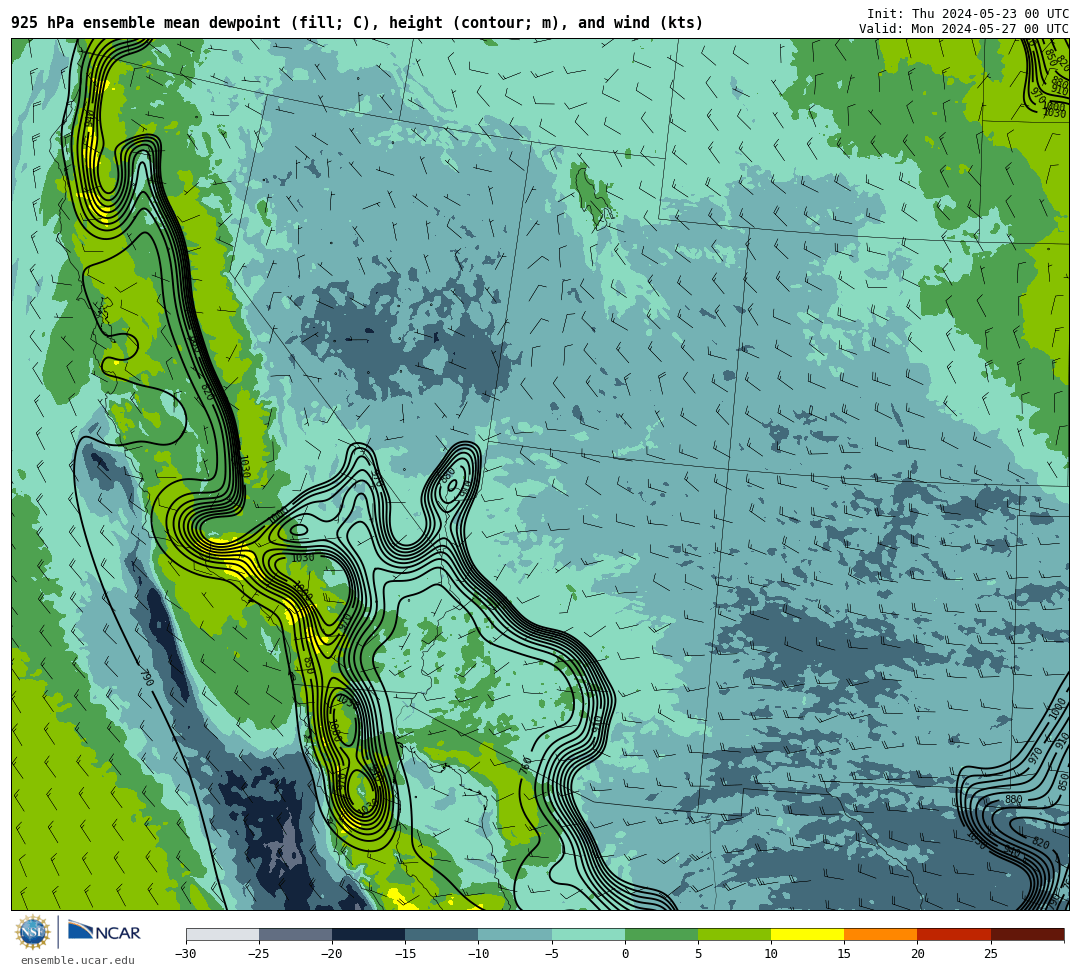Click the colorbar tick label 10
Viewport: 1080px width, 973px height.
(x=771, y=954)
